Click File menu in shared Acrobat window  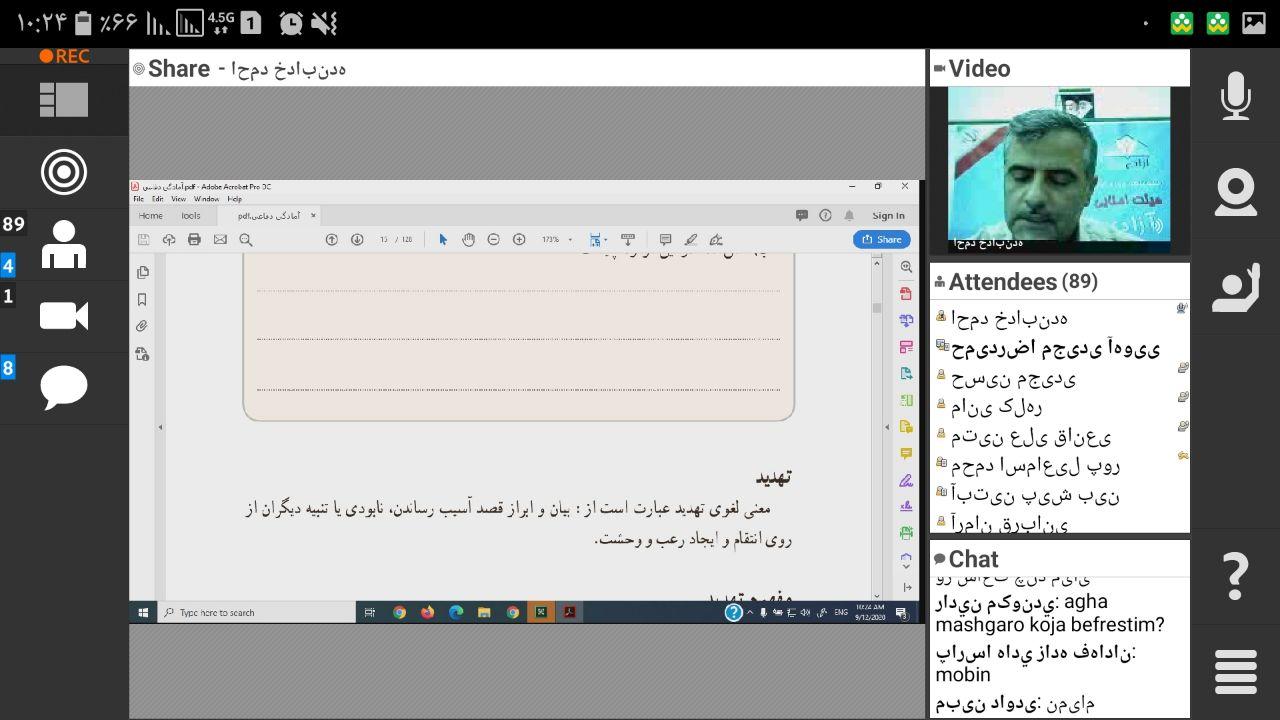click(x=139, y=199)
